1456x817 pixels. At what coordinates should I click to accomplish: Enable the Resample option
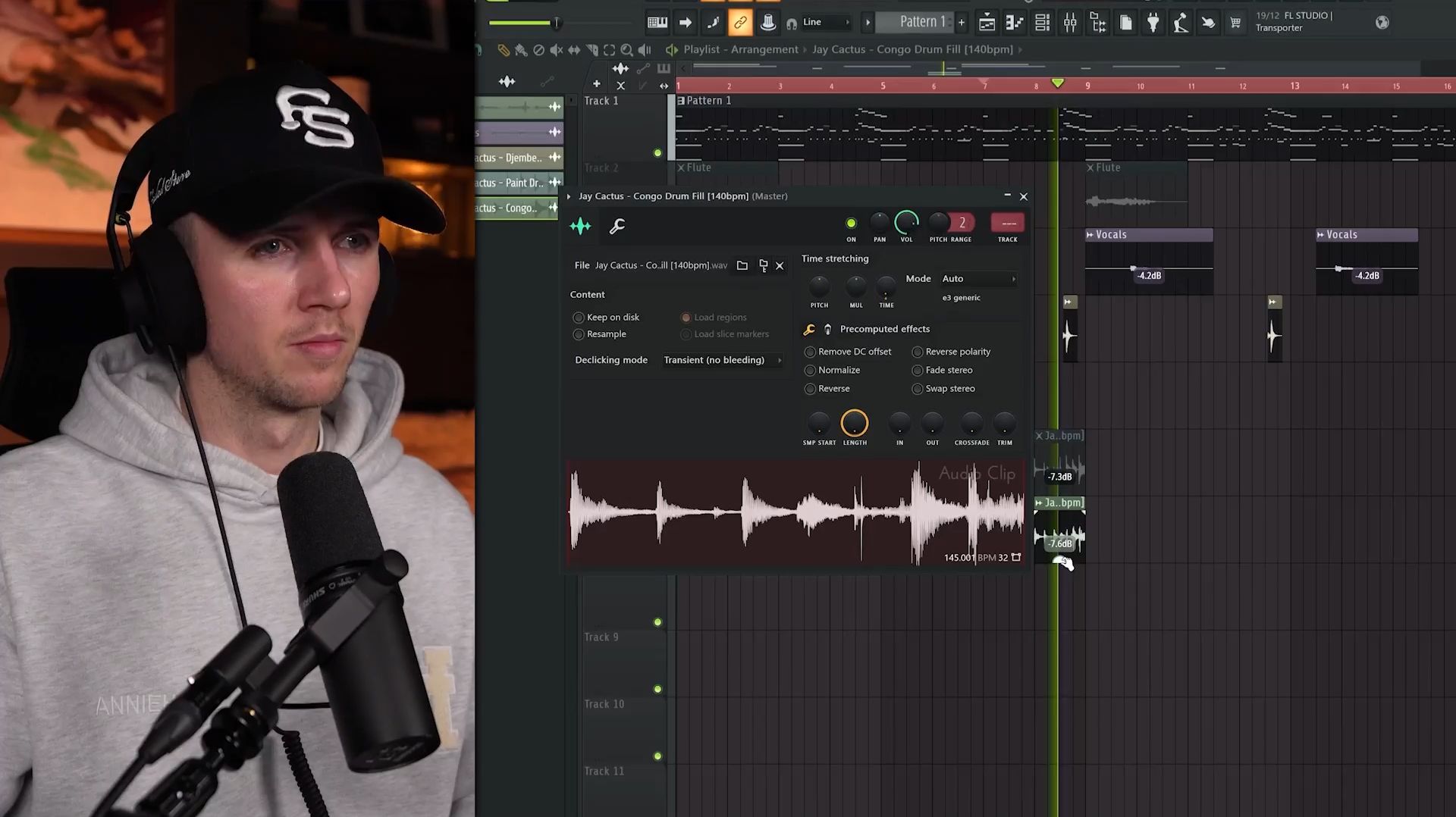click(x=600, y=334)
